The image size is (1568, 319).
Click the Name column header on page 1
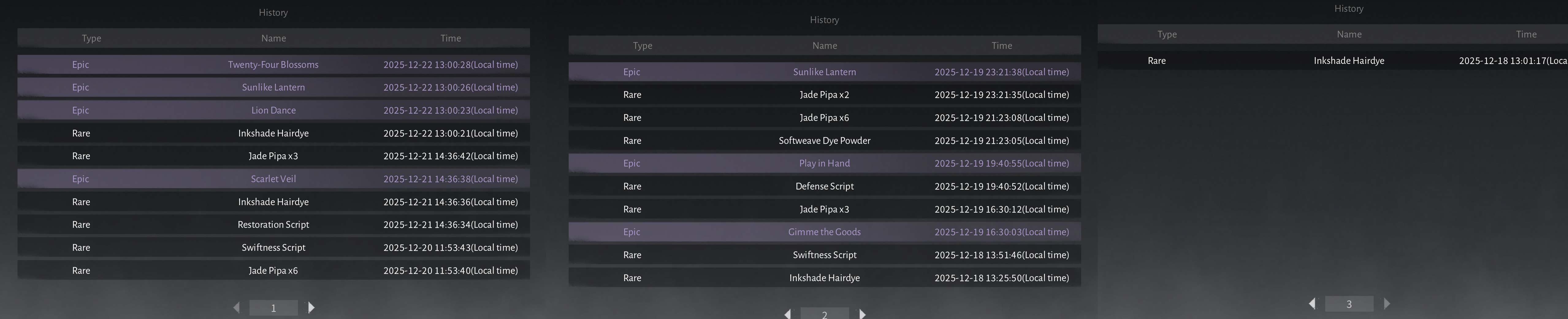tap(273, 38)
